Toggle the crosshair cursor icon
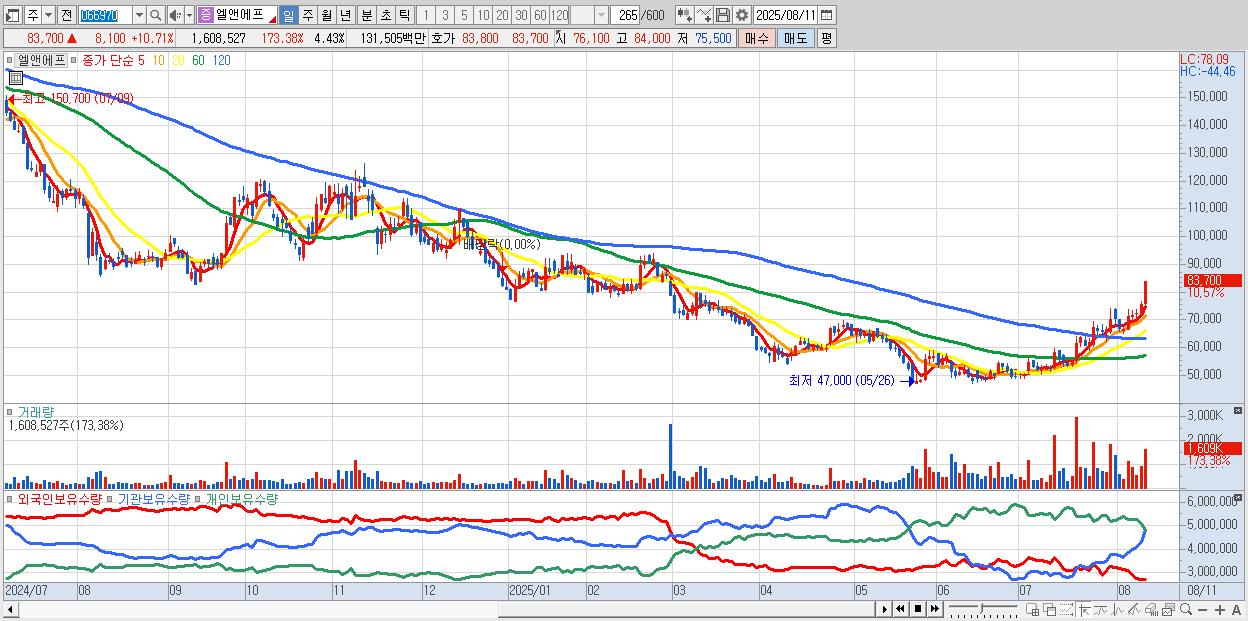Image resolution: width=1248 pixels, height=621 pixels. tap(1085, 609)
